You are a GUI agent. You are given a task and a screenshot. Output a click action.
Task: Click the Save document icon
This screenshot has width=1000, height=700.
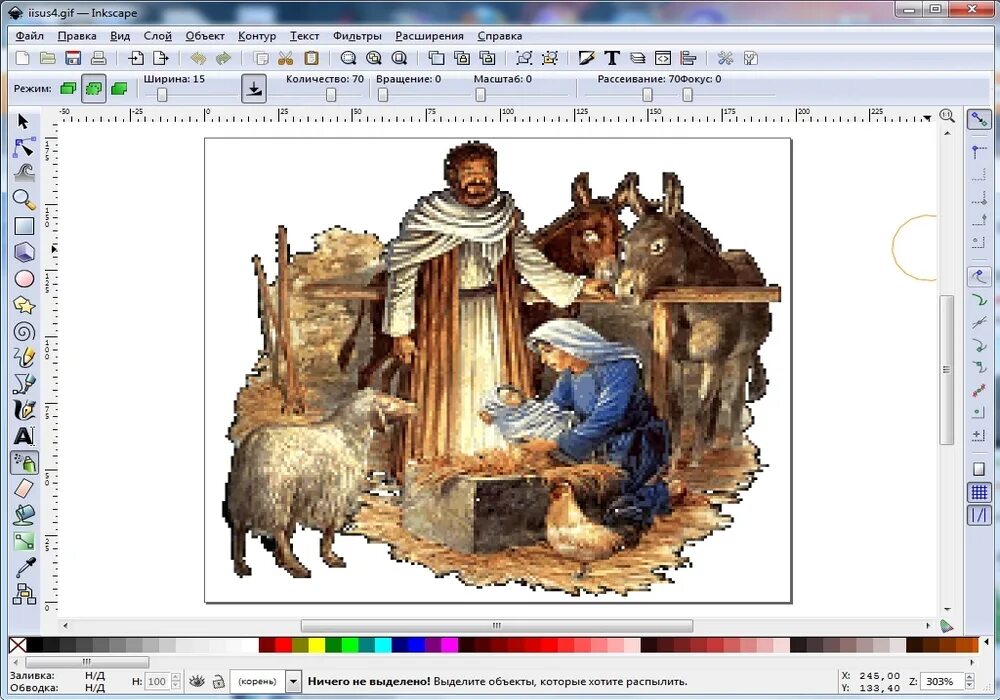coord(73,58)
